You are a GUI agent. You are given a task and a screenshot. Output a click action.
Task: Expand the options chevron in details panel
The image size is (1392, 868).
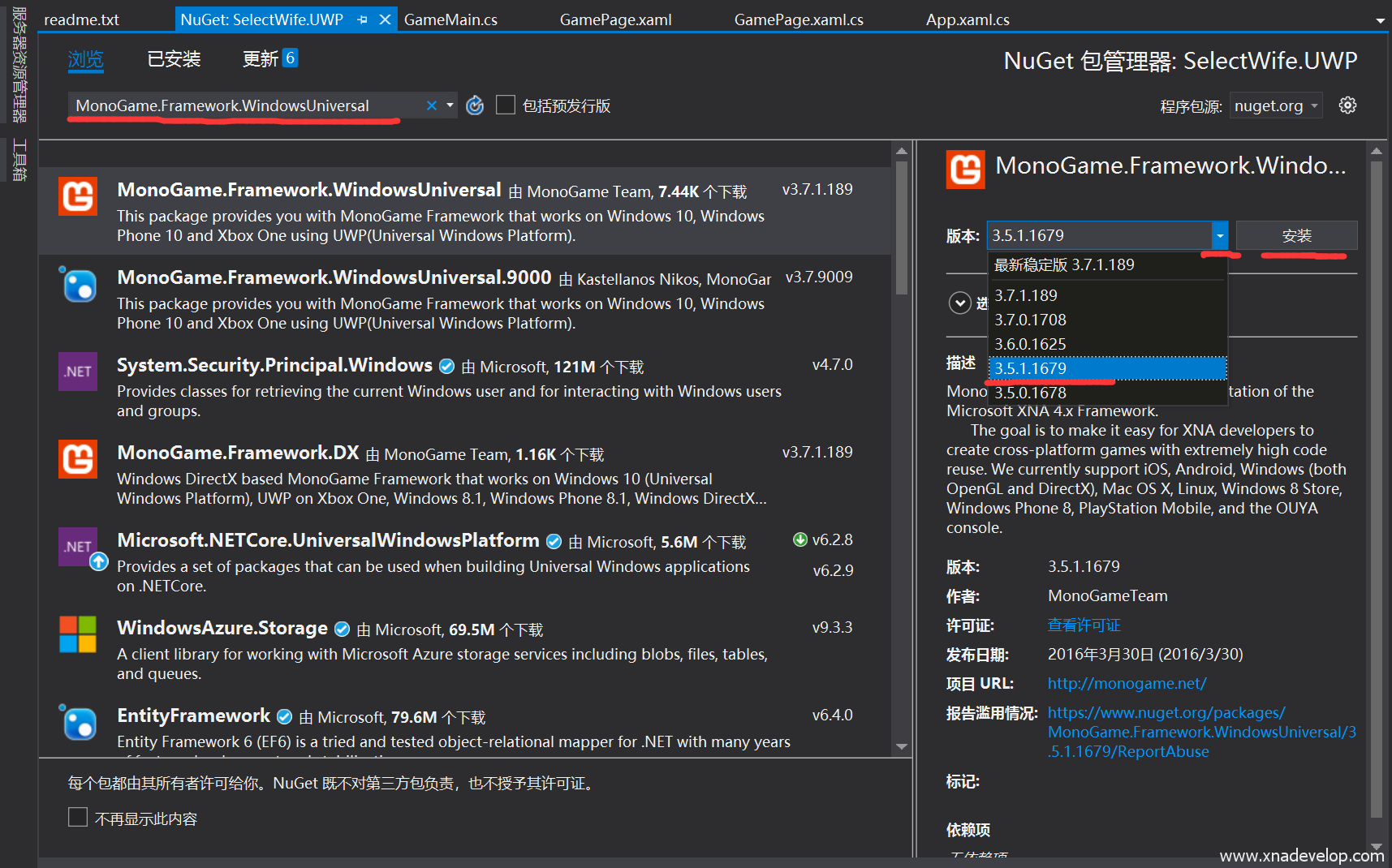pos(959,303)
